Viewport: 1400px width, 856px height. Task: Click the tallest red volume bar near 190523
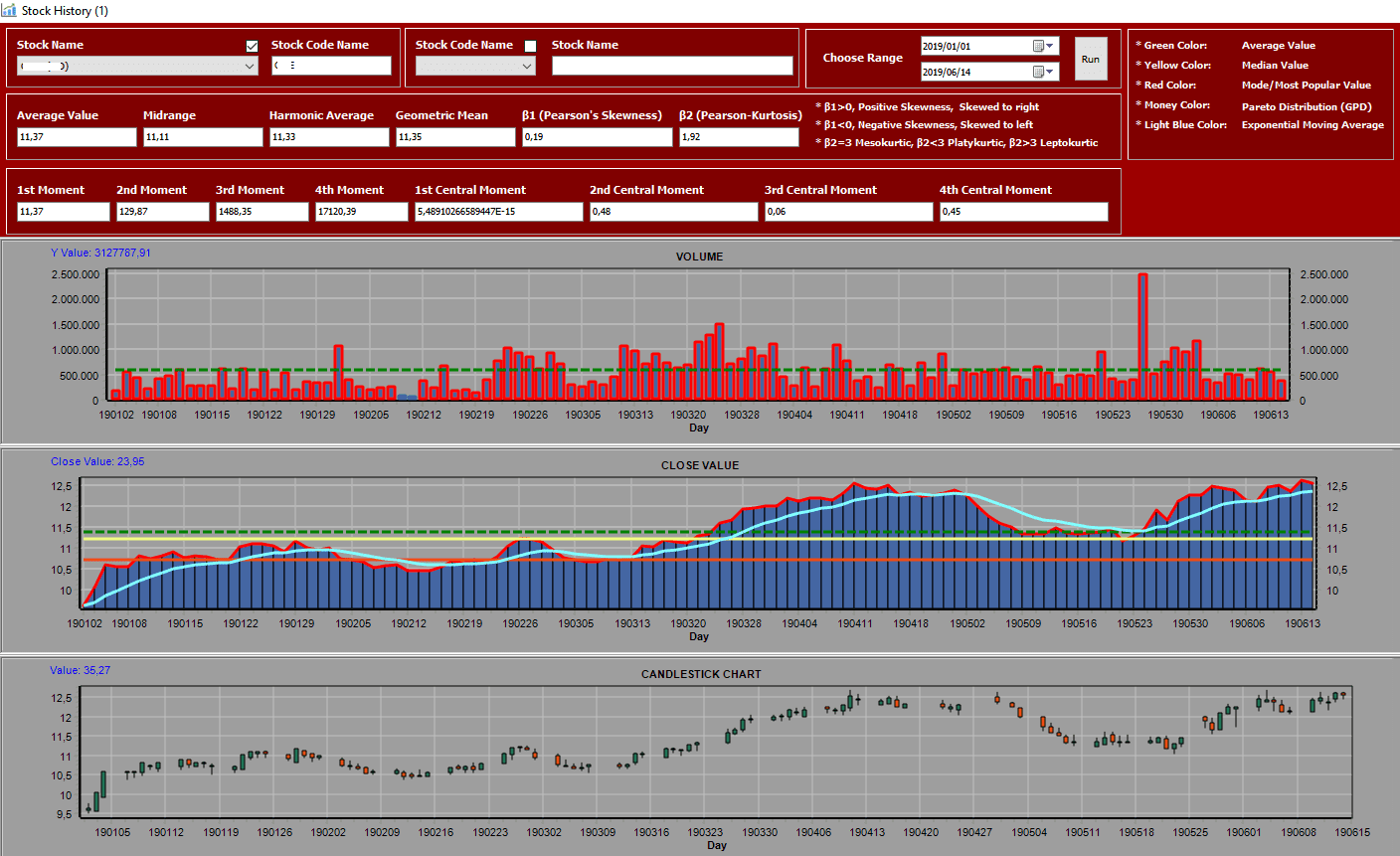tap(1142, 337)
